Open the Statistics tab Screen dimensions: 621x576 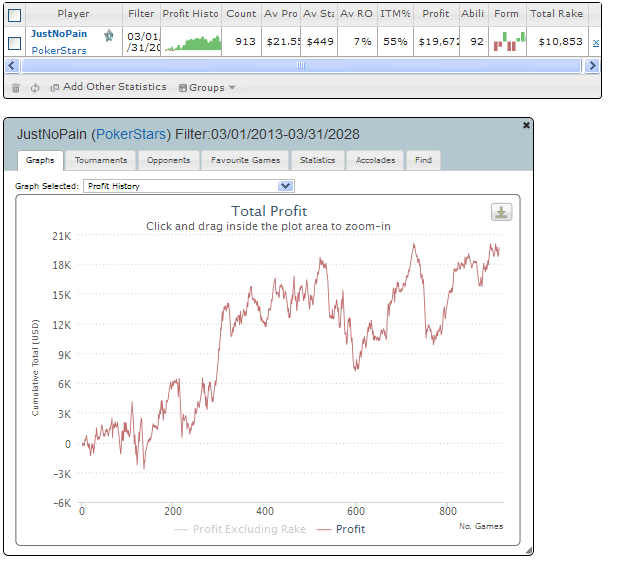[317, 160]
